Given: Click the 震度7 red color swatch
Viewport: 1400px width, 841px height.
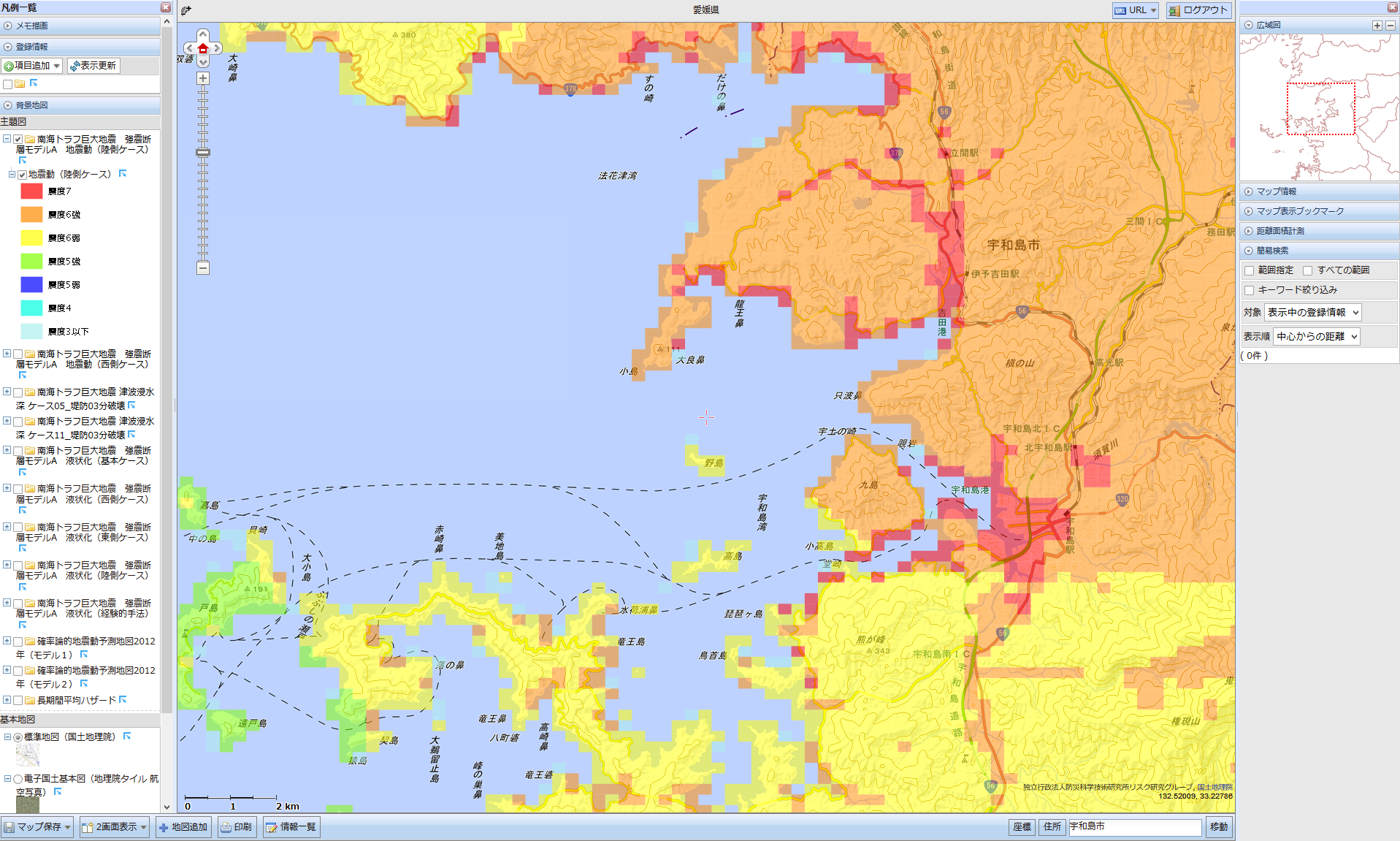Looking at the screenshot, I should click(x=31, y=191).
